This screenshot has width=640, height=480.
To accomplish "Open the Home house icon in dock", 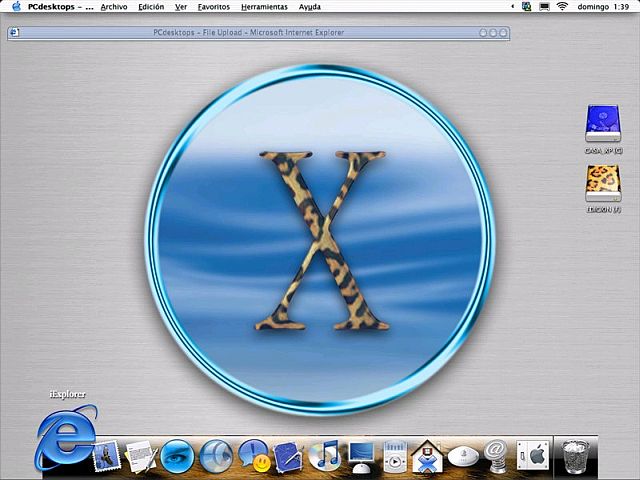I will (x=427, y=456).
